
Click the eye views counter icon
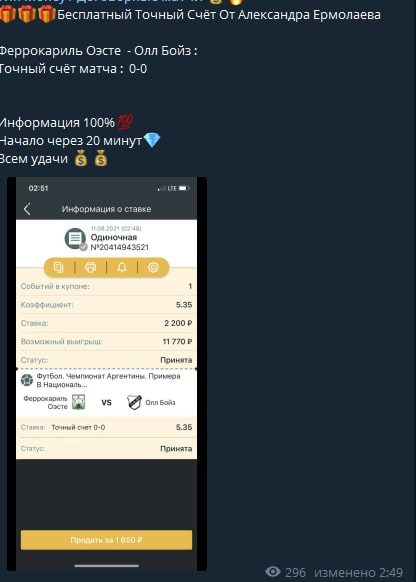click(273, 572)
